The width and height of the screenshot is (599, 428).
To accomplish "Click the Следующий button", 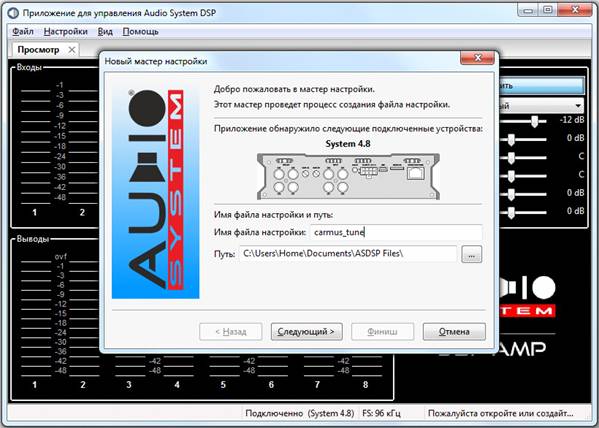I will pos(306,331).
